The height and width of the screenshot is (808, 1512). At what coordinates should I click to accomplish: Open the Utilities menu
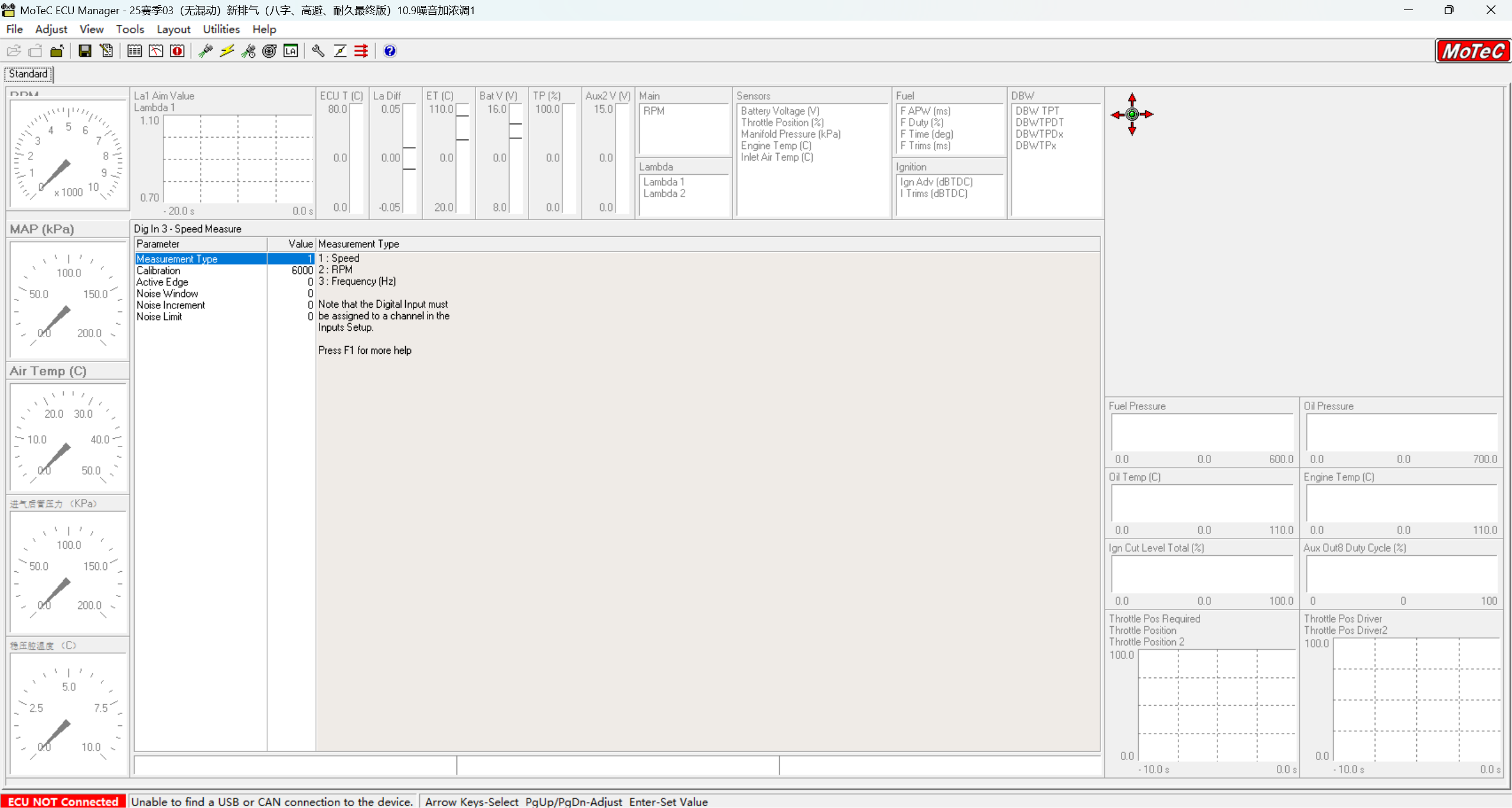click(x=221, y=29)
